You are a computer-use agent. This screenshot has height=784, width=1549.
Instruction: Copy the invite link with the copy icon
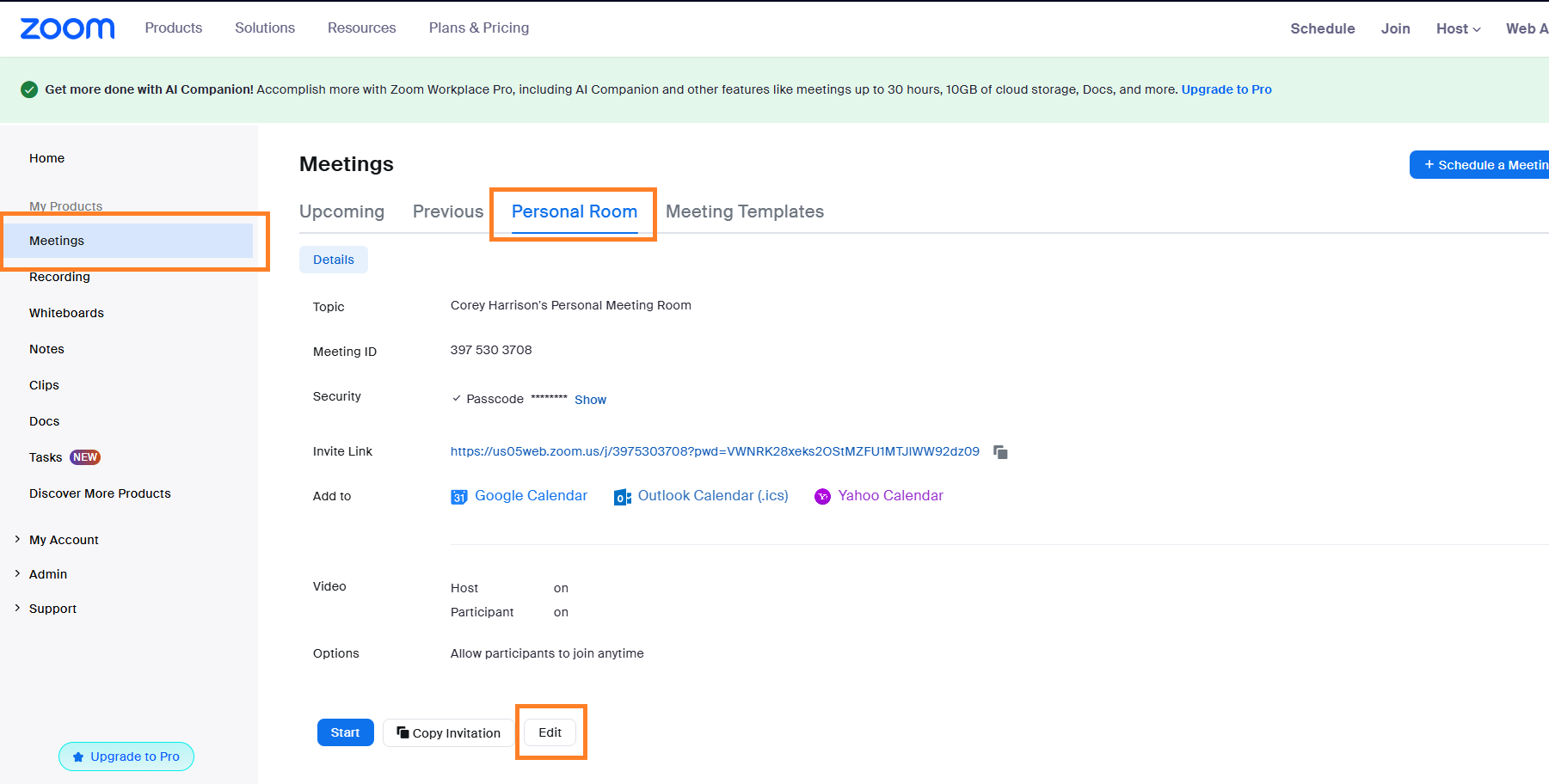1000,452
